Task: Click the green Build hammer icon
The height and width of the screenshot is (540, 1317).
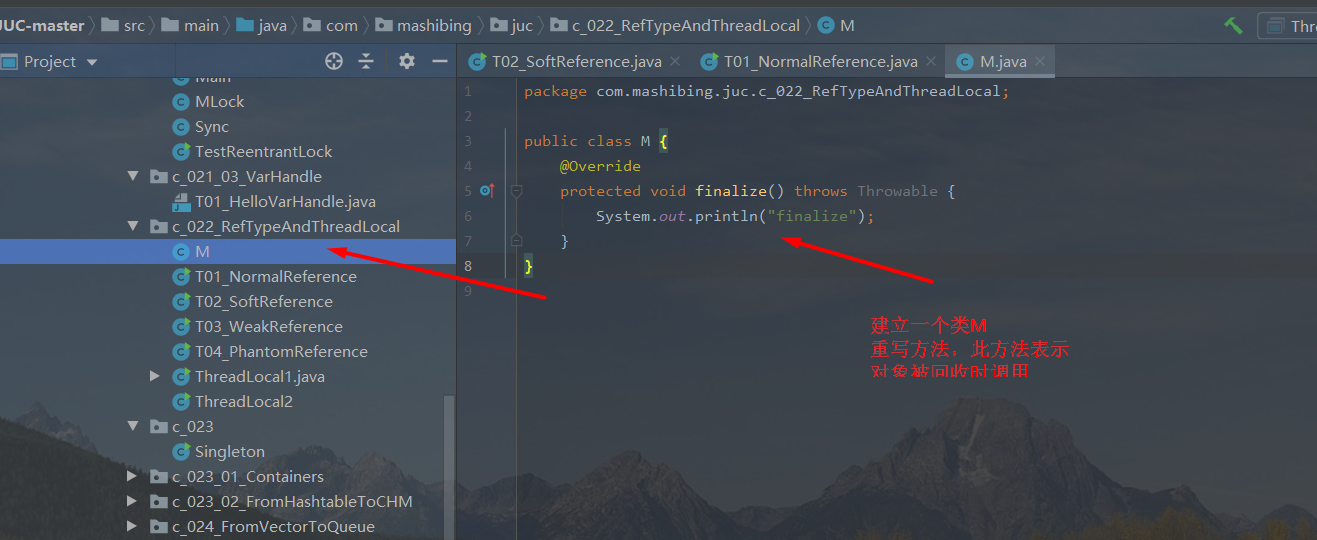Action: pos(1233,26)
